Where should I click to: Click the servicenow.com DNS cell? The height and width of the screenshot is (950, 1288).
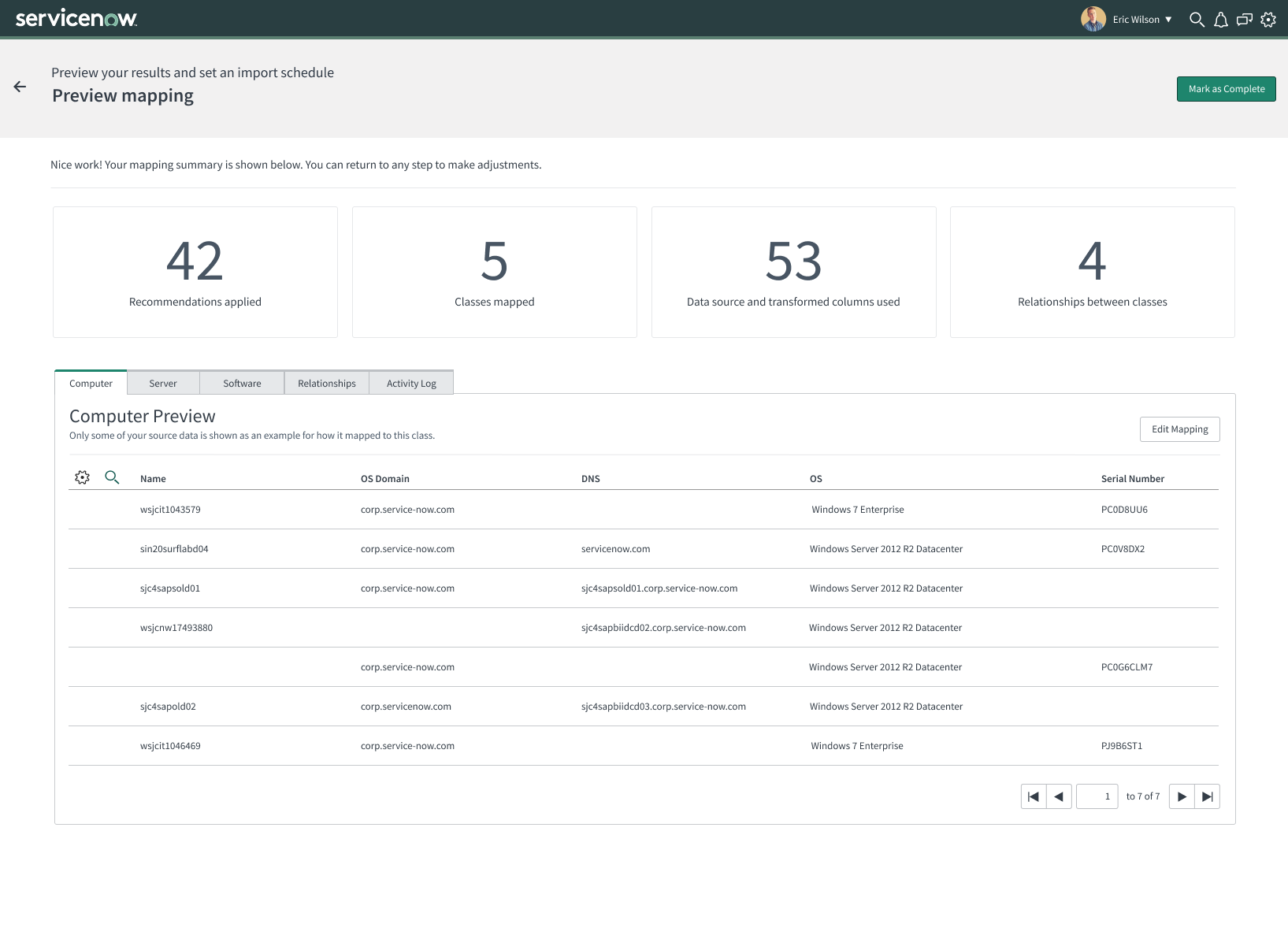click(x=616, y=549)
